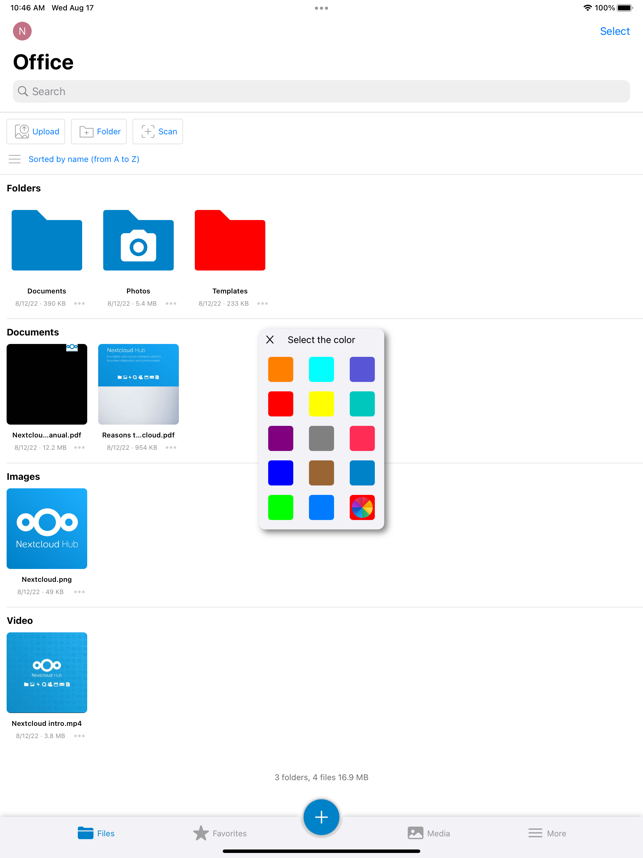643x858 pixels.
Task: Open the More tab
Action: [547, 833]
